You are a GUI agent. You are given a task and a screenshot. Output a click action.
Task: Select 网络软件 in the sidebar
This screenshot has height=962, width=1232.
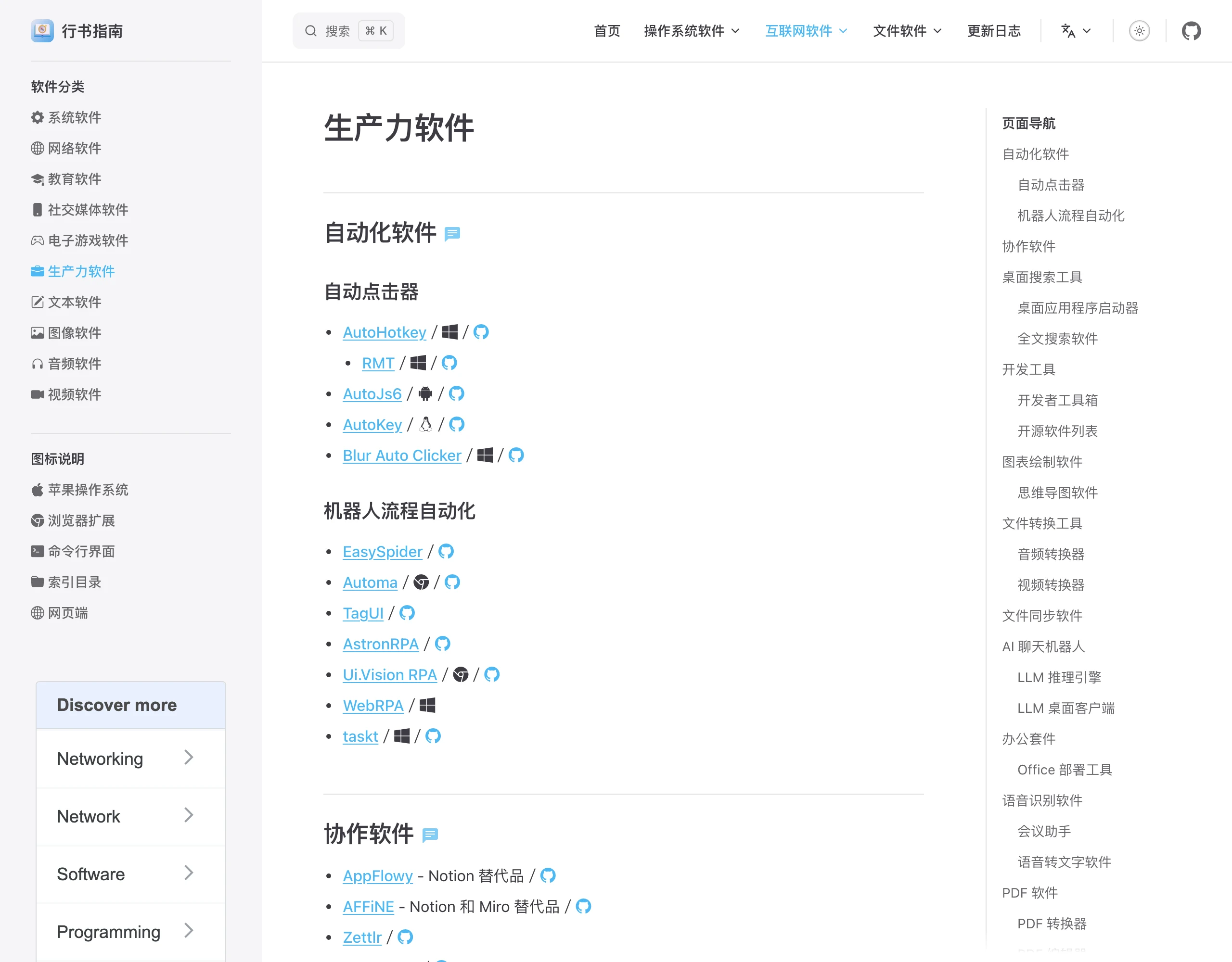(x=66, y=148)
